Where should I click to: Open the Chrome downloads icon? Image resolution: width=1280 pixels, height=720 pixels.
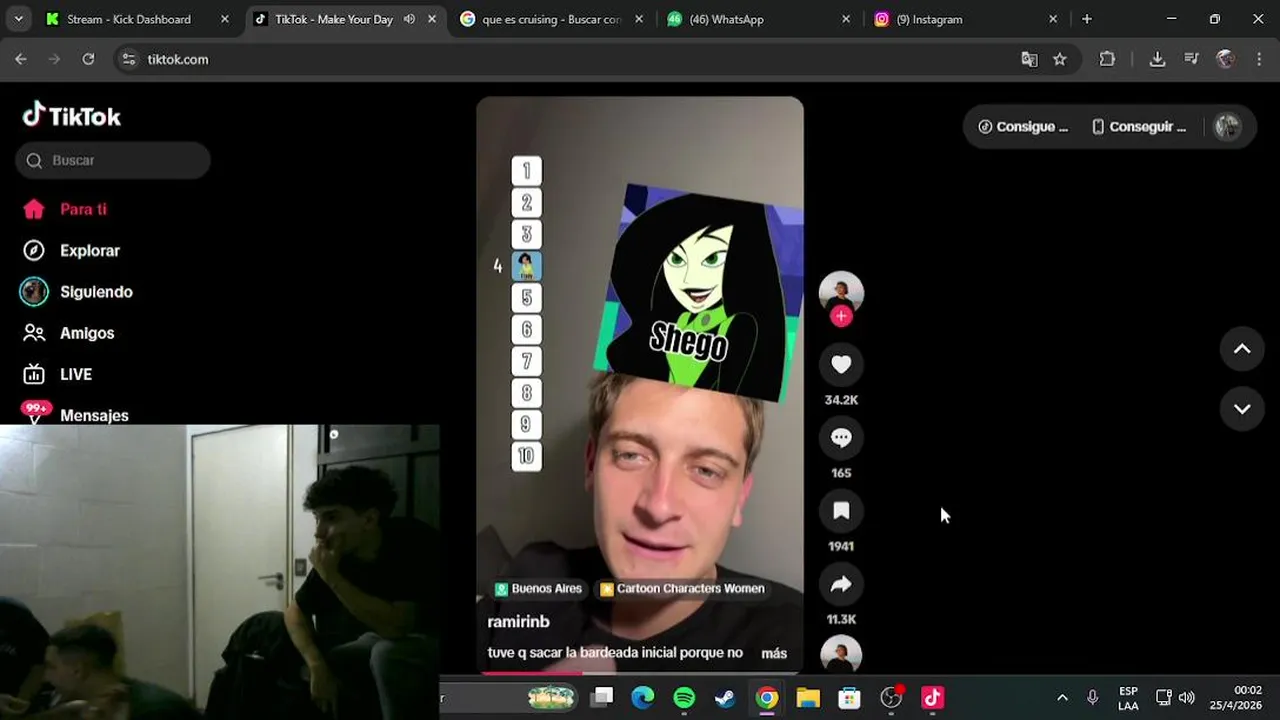point(1157,59)
